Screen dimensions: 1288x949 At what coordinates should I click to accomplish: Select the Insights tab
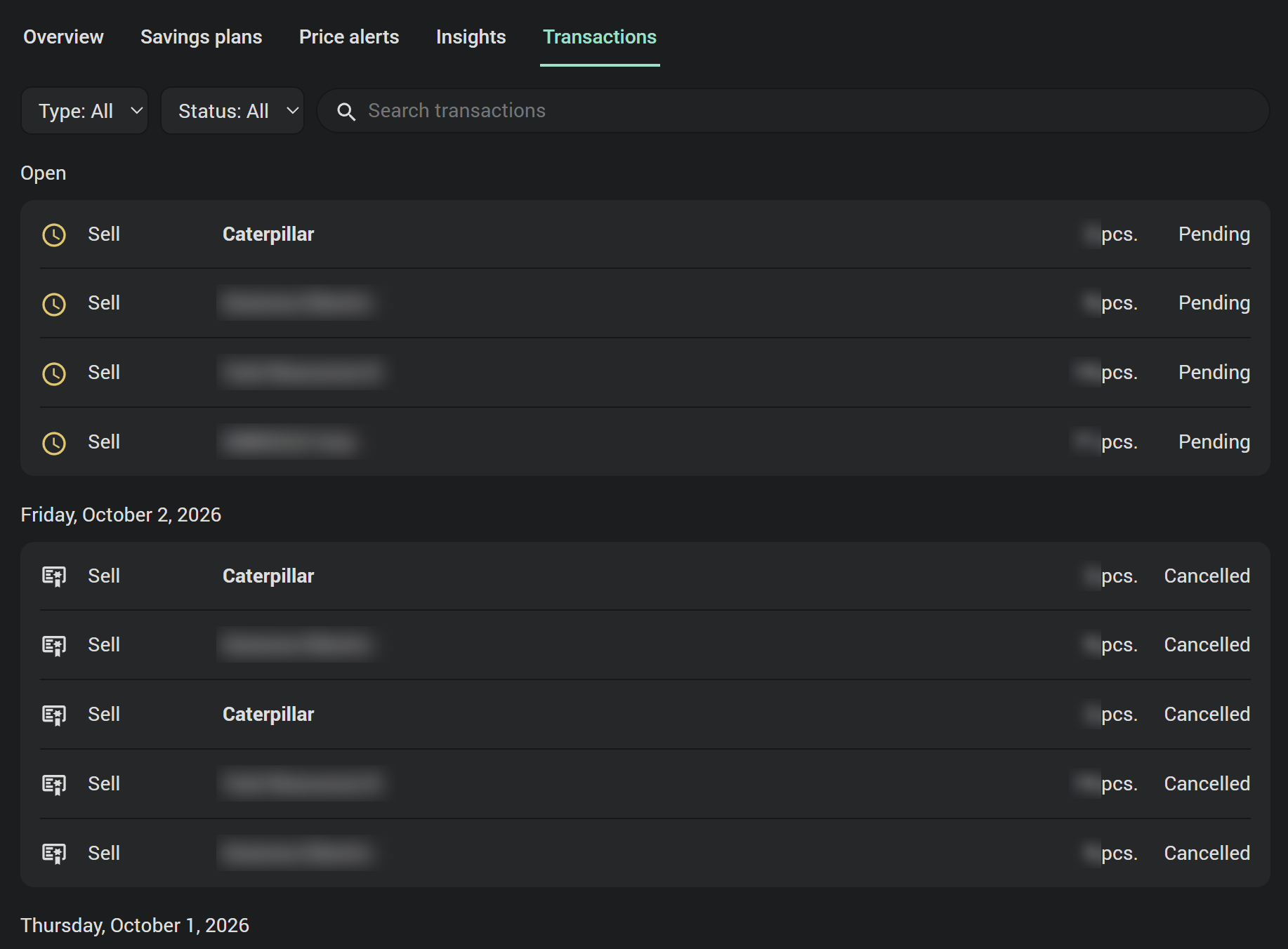coord(471,36)
